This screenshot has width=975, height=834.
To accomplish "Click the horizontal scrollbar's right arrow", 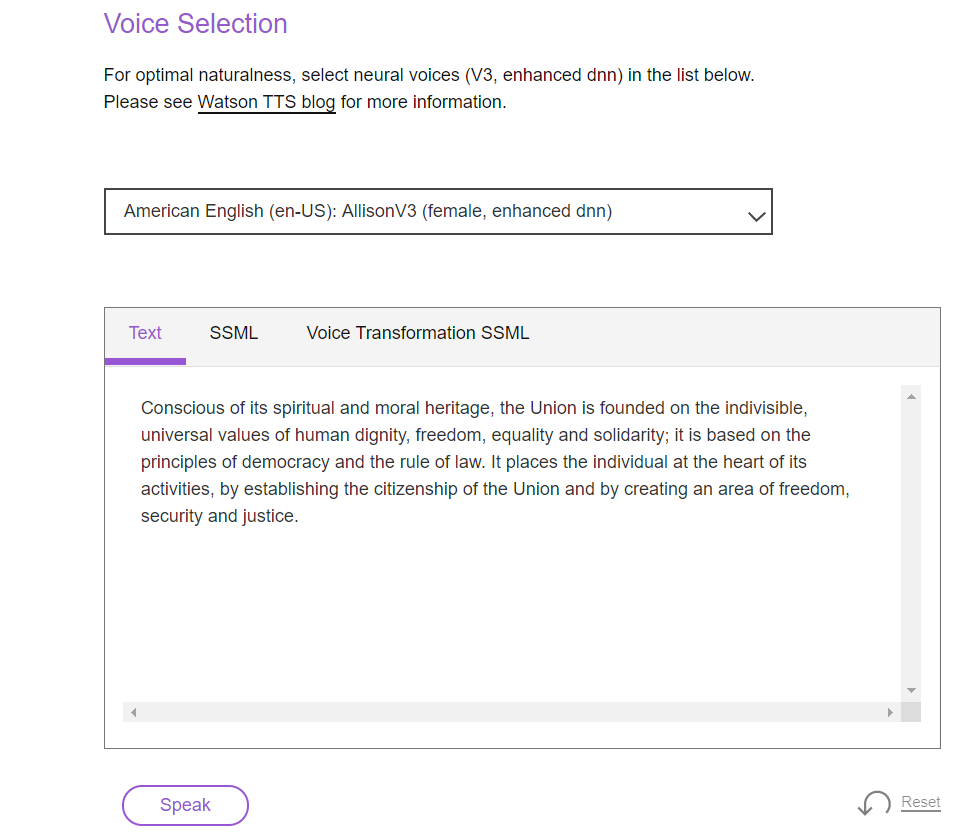I will [890, 712].
